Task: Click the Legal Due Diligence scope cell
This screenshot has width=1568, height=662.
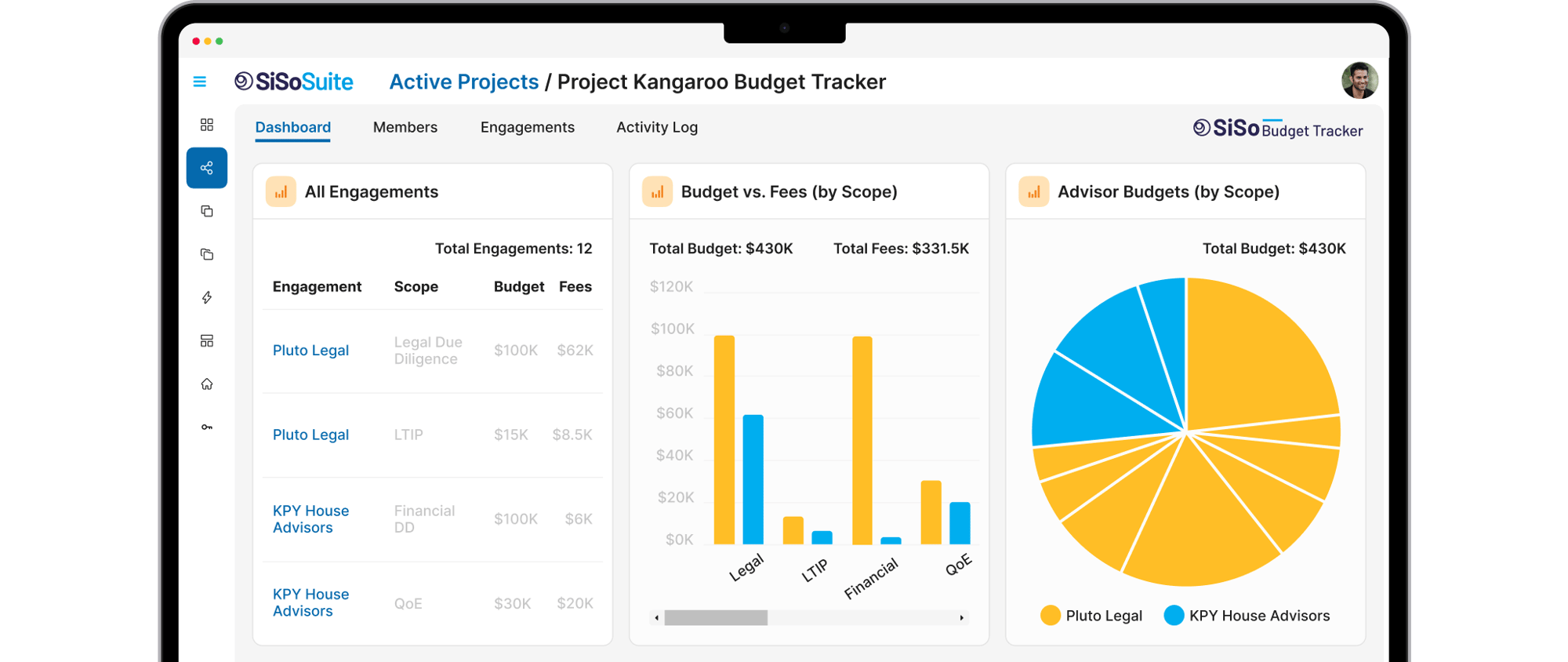Action: (x=428, y=351)
